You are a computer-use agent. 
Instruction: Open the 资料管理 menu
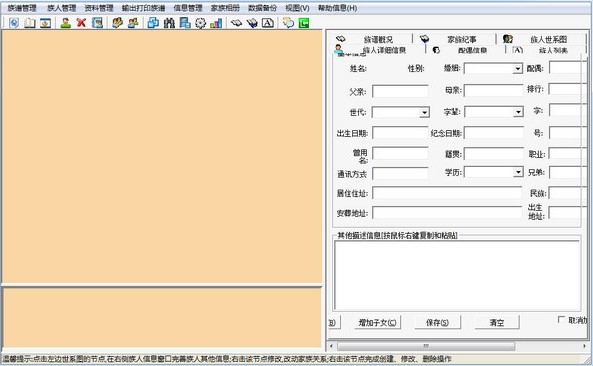[x=99, y=8]
